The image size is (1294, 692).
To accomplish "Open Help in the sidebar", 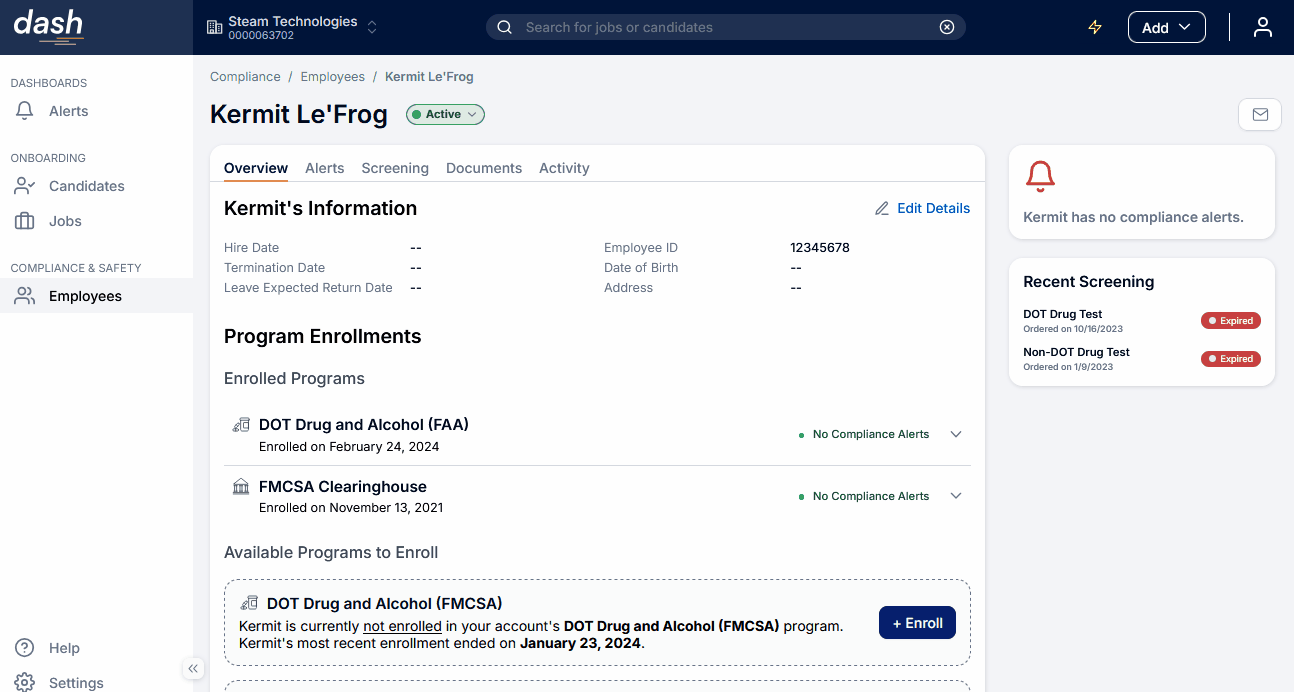I will (x=64, y=648).
